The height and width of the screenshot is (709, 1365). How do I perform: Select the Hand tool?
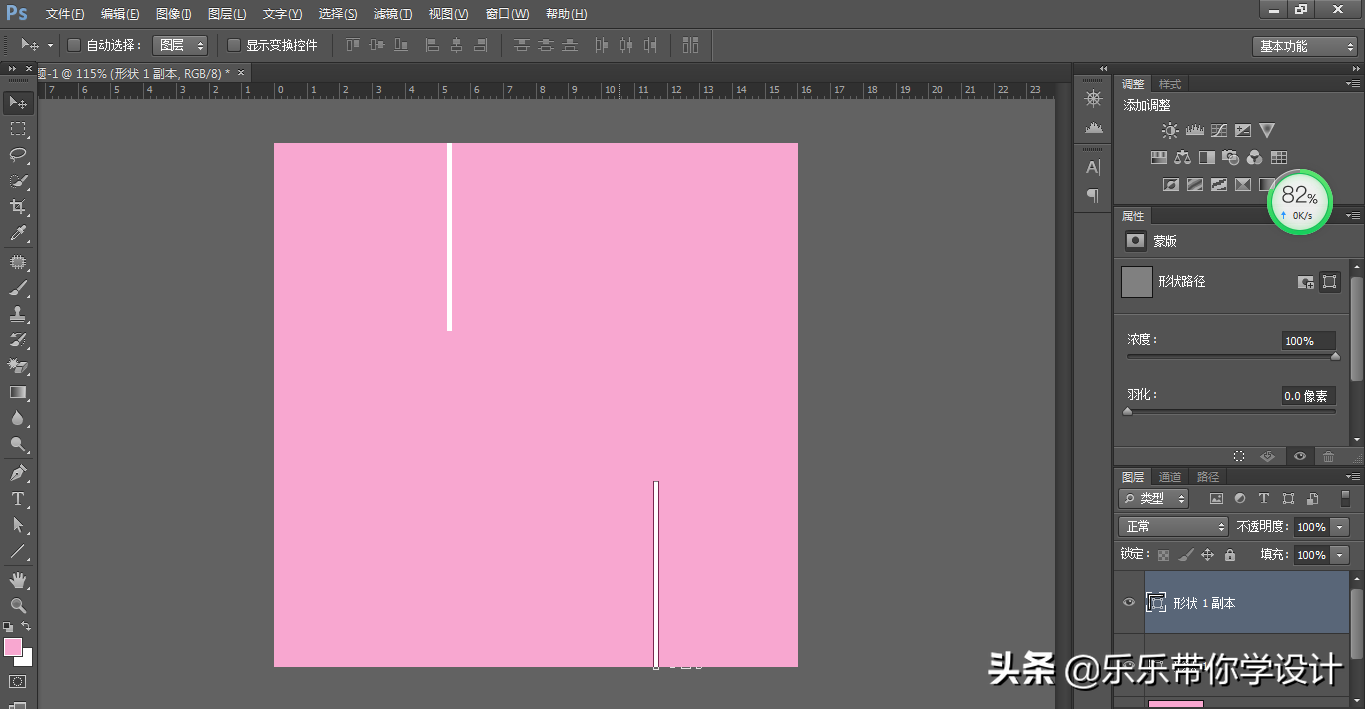(18, 579)
